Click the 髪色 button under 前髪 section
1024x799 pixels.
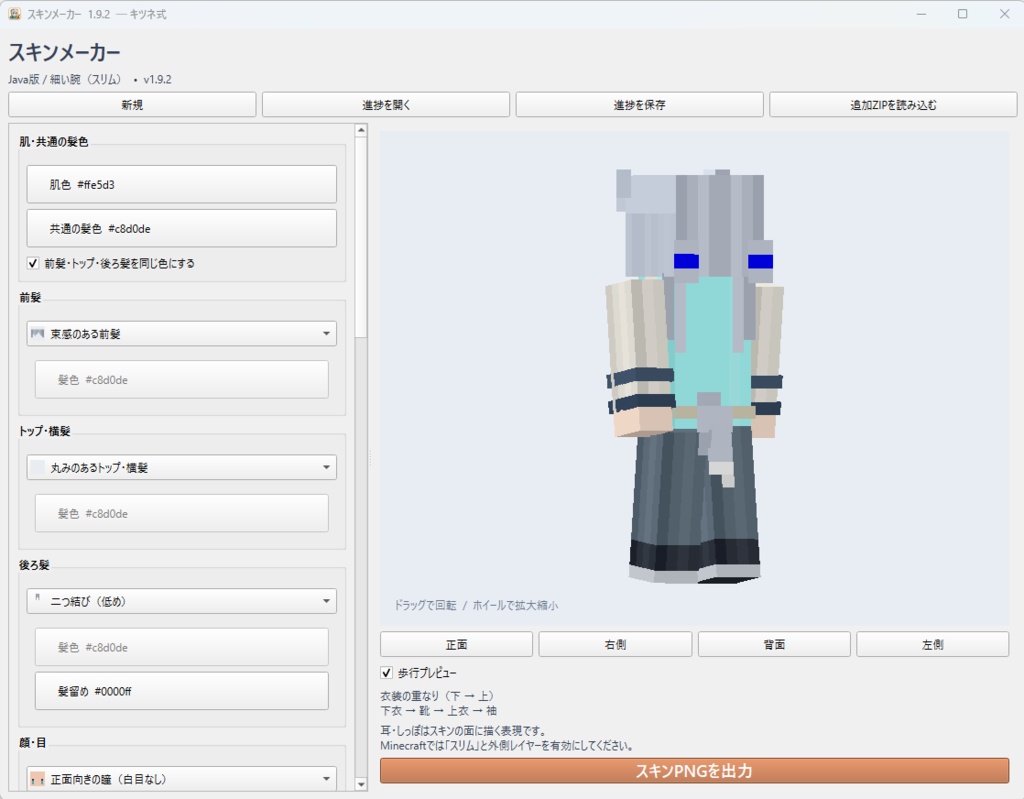(182, 380)
